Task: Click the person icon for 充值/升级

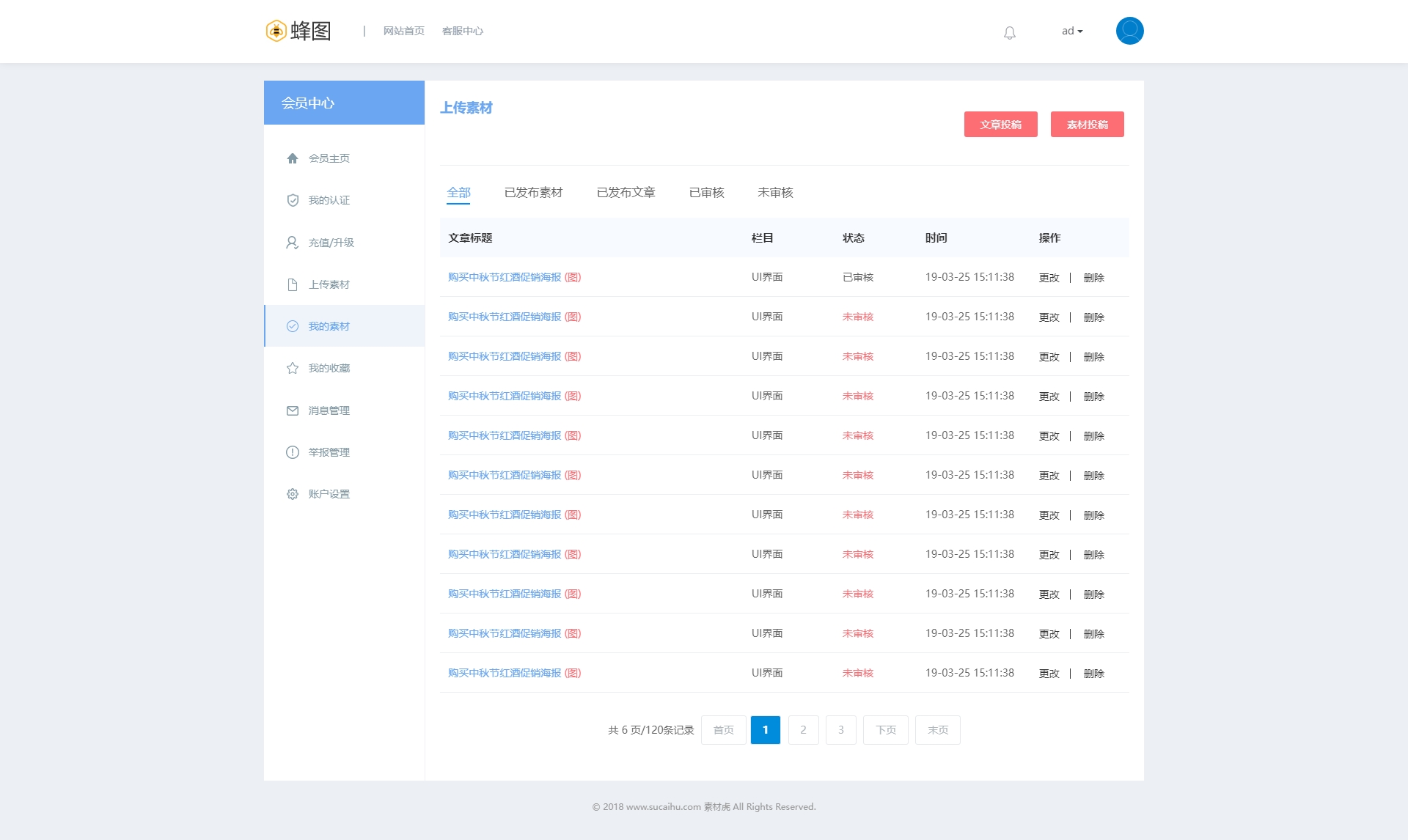Action: coord(293,243)
